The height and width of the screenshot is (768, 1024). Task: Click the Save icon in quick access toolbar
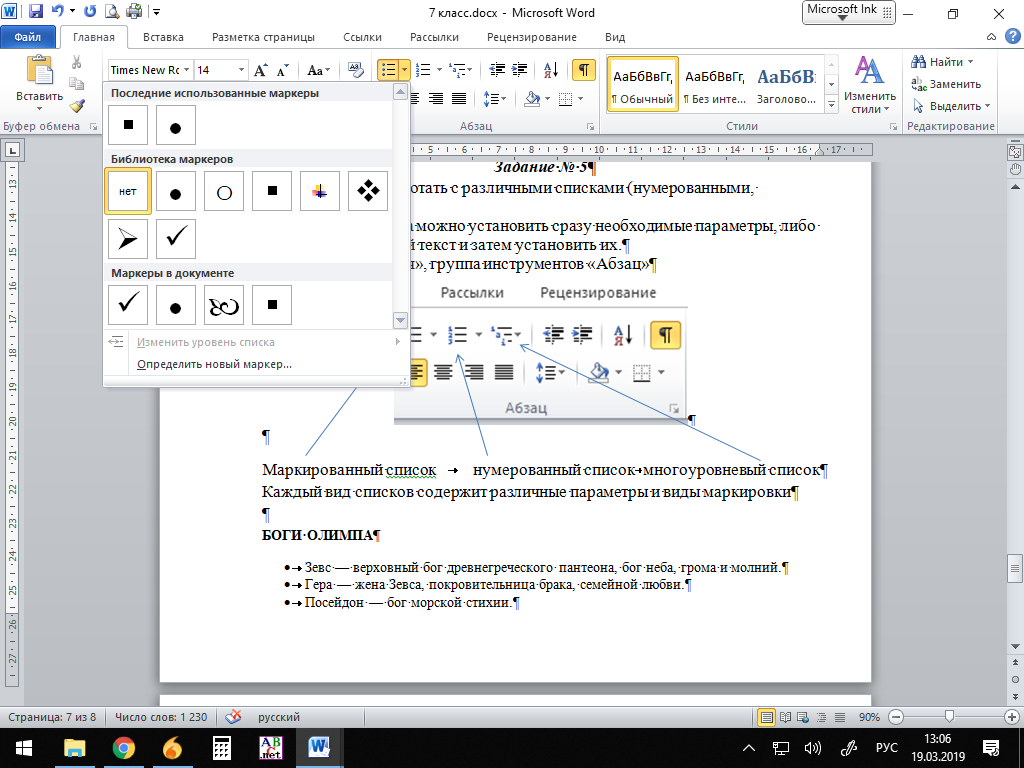pos(36,13)
